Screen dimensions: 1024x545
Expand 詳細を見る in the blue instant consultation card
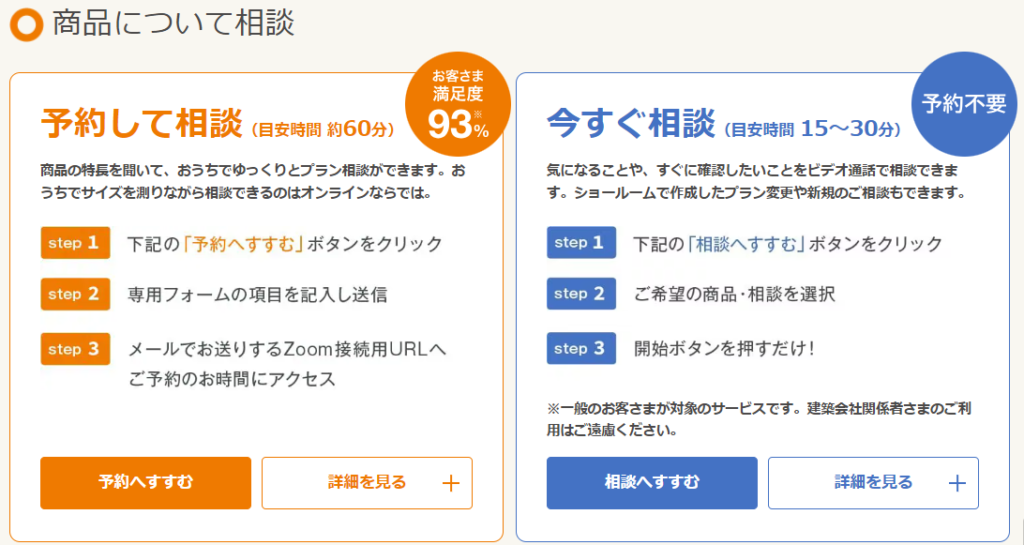[x=873, y=483]
